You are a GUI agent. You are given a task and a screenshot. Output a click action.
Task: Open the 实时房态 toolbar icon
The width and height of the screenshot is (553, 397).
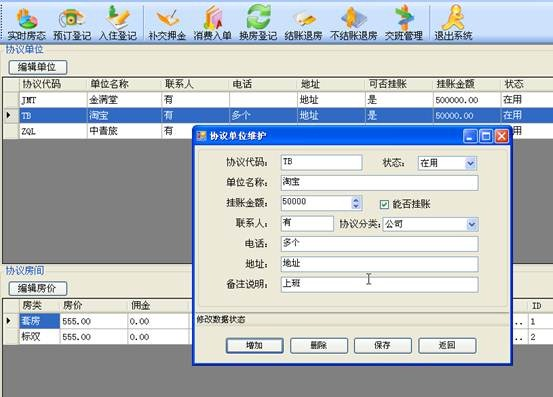click(27, 24)
